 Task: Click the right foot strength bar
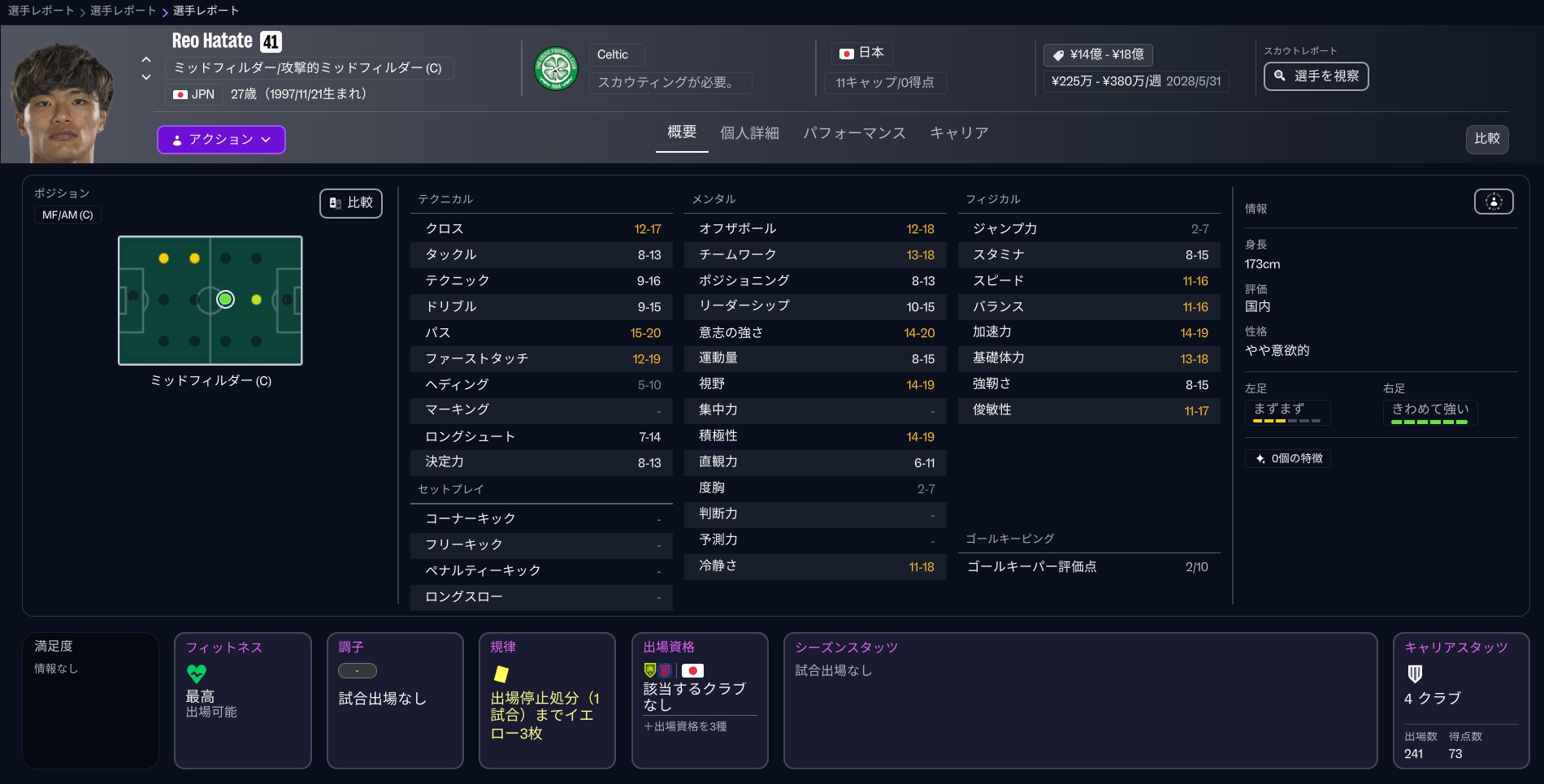point(1429,422)
